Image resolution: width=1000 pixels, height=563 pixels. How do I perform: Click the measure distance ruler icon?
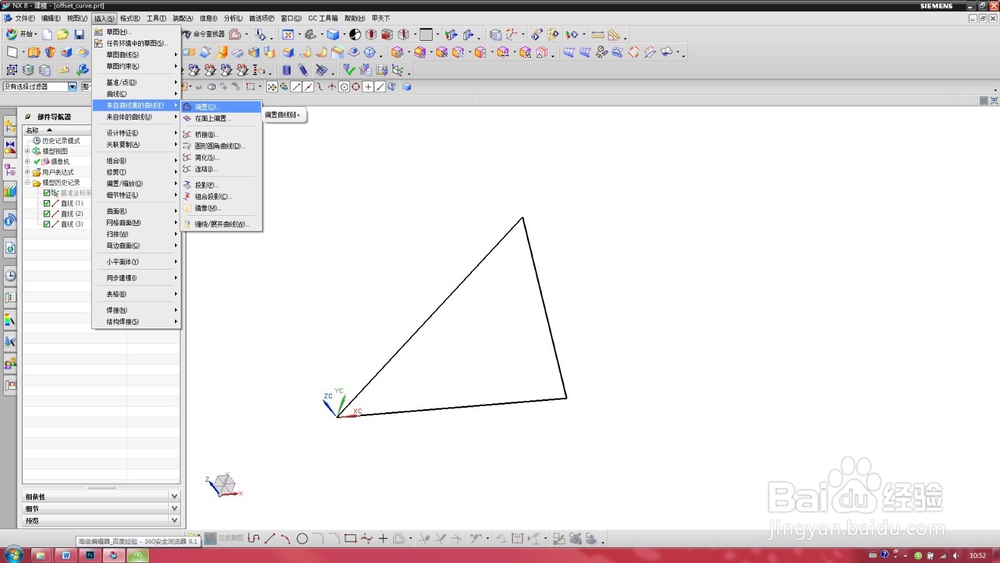click(598, 34)
